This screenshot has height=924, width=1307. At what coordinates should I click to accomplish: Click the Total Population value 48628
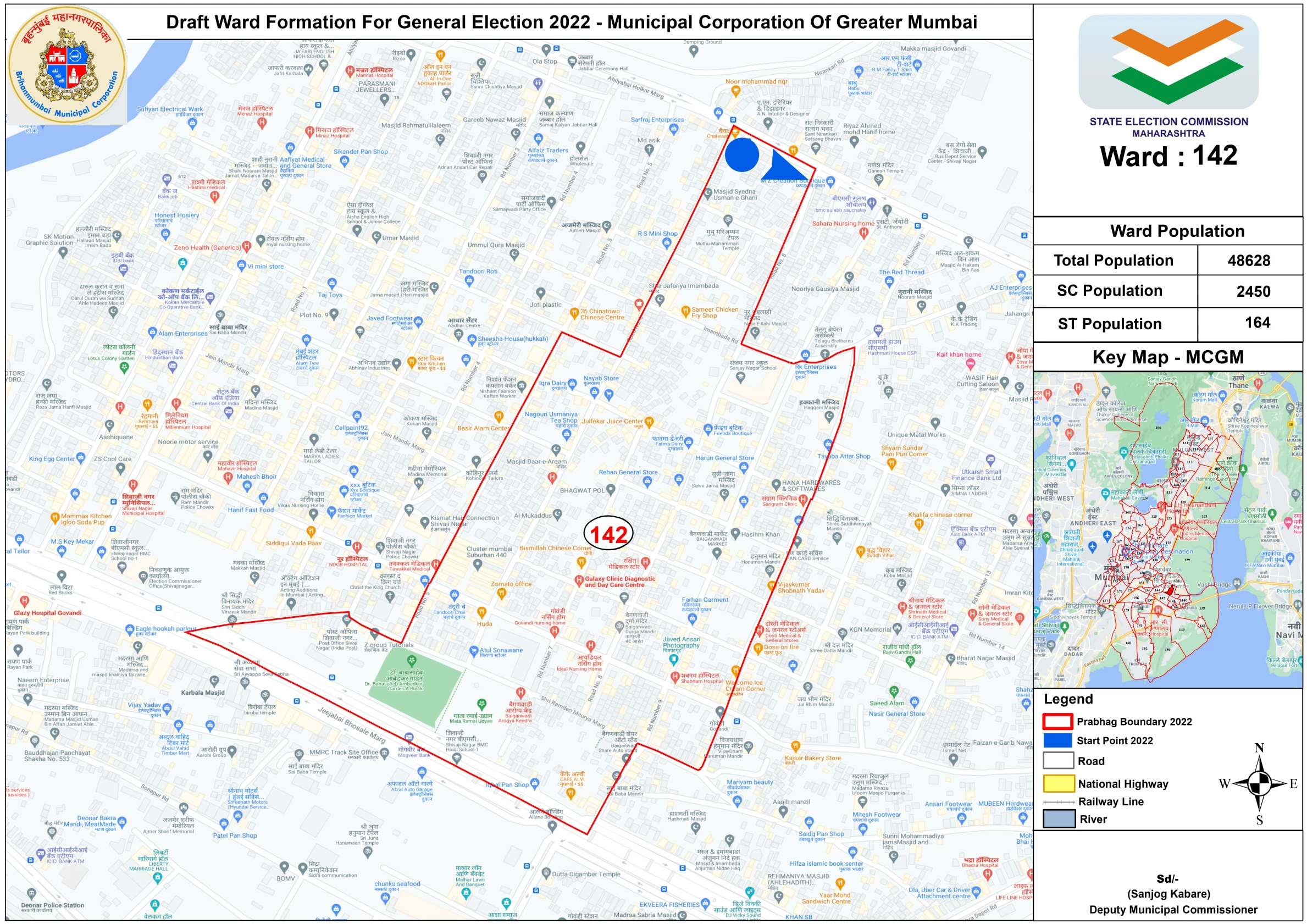tap(1248, 261)
